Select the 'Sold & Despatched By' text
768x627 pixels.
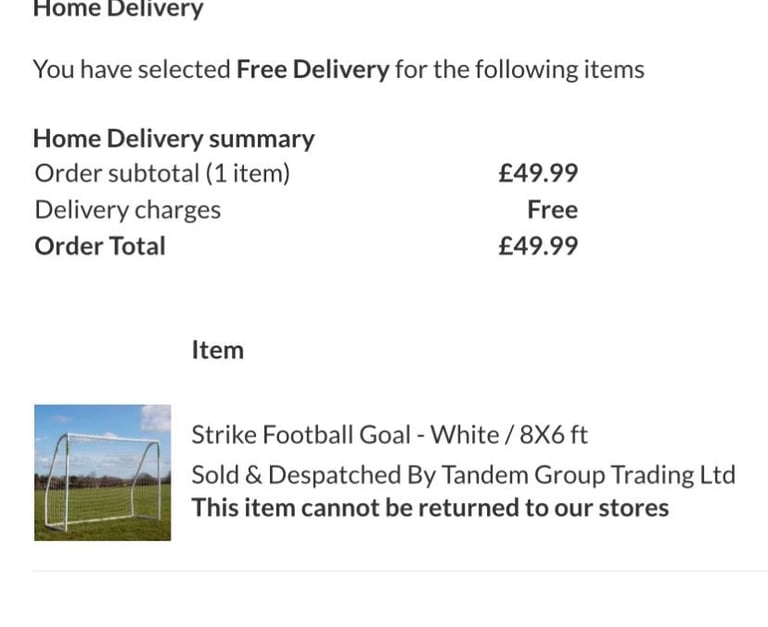coord(313,475)
